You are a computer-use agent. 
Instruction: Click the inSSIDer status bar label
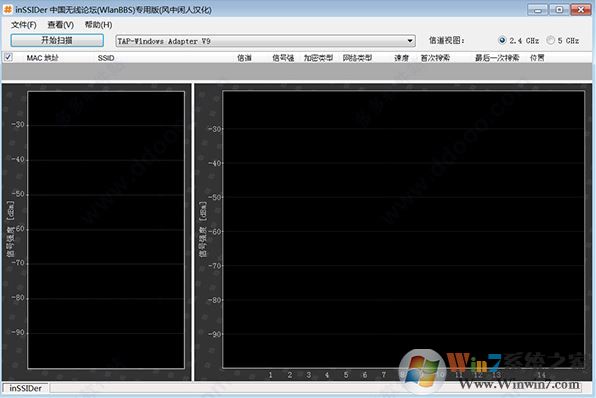pyautogui.click(x=25, y=388)
